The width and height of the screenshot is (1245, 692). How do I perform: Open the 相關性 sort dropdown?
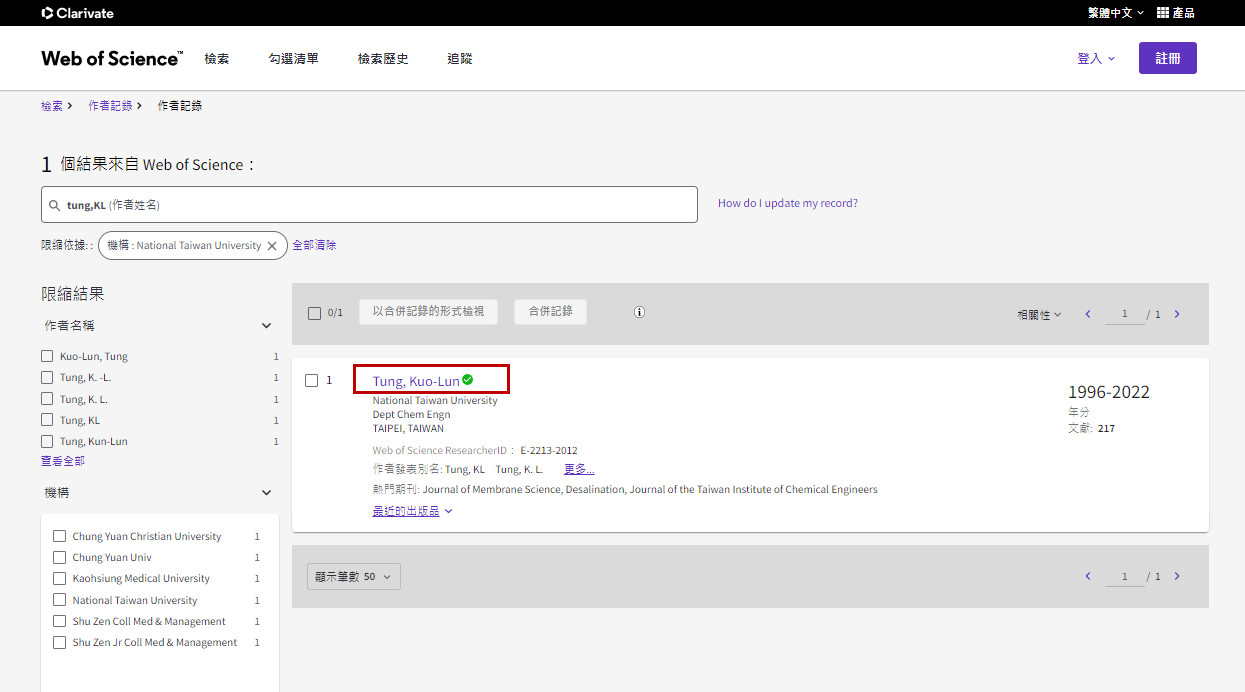[1039, 314]
